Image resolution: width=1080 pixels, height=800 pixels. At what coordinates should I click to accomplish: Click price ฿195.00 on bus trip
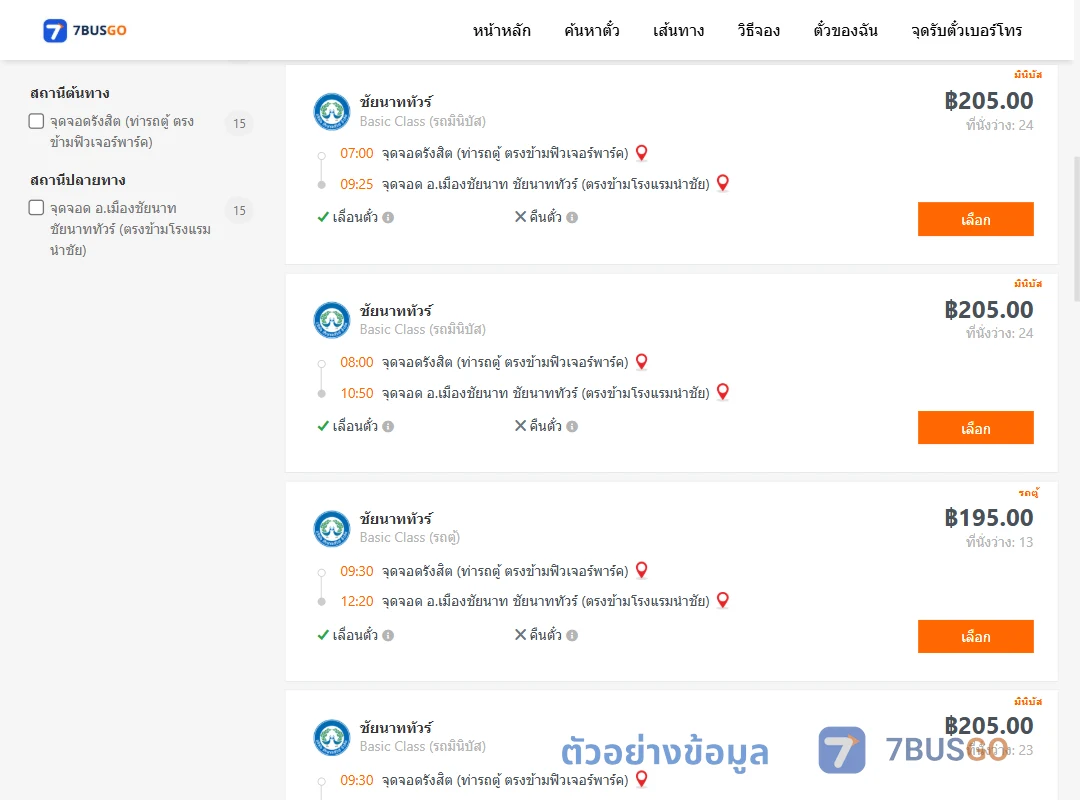(989, 518)
